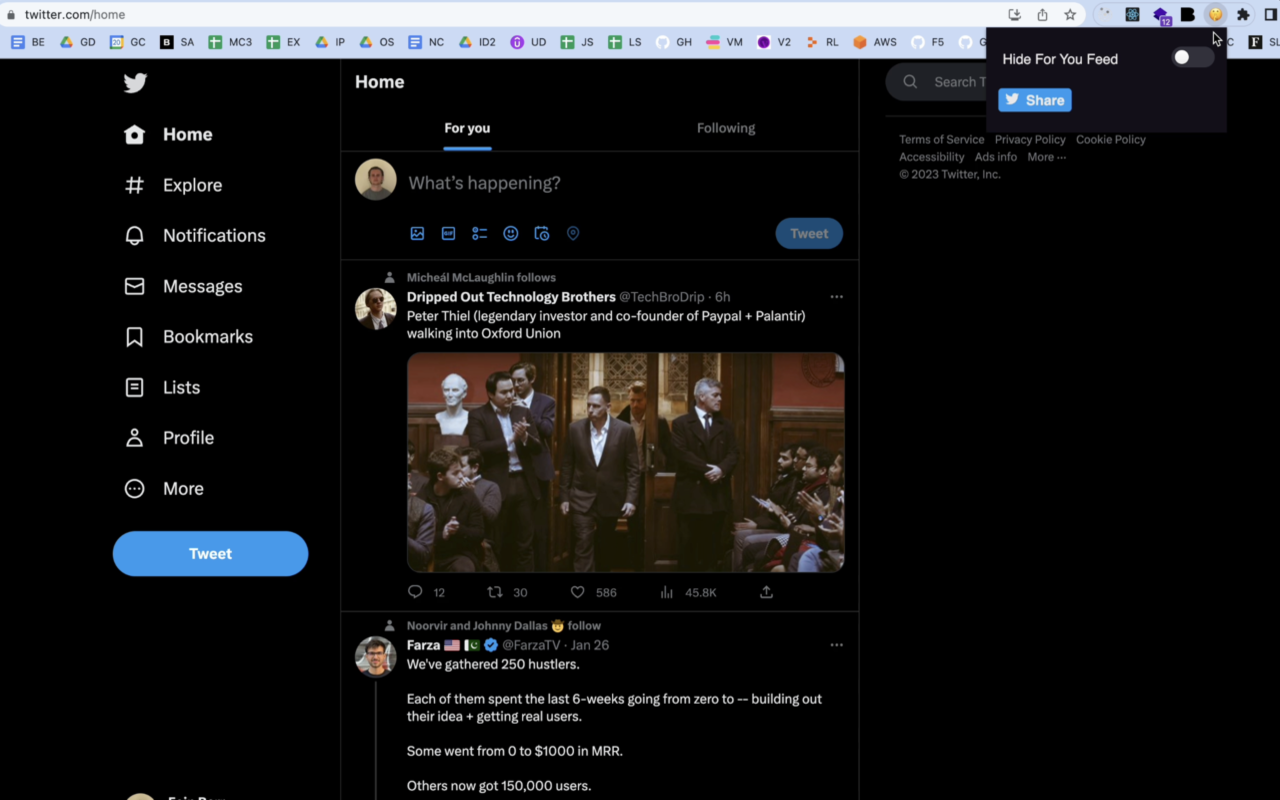Like the Peter Thiel tweet
Screen dimensions: 1280x800
(577, 592)
